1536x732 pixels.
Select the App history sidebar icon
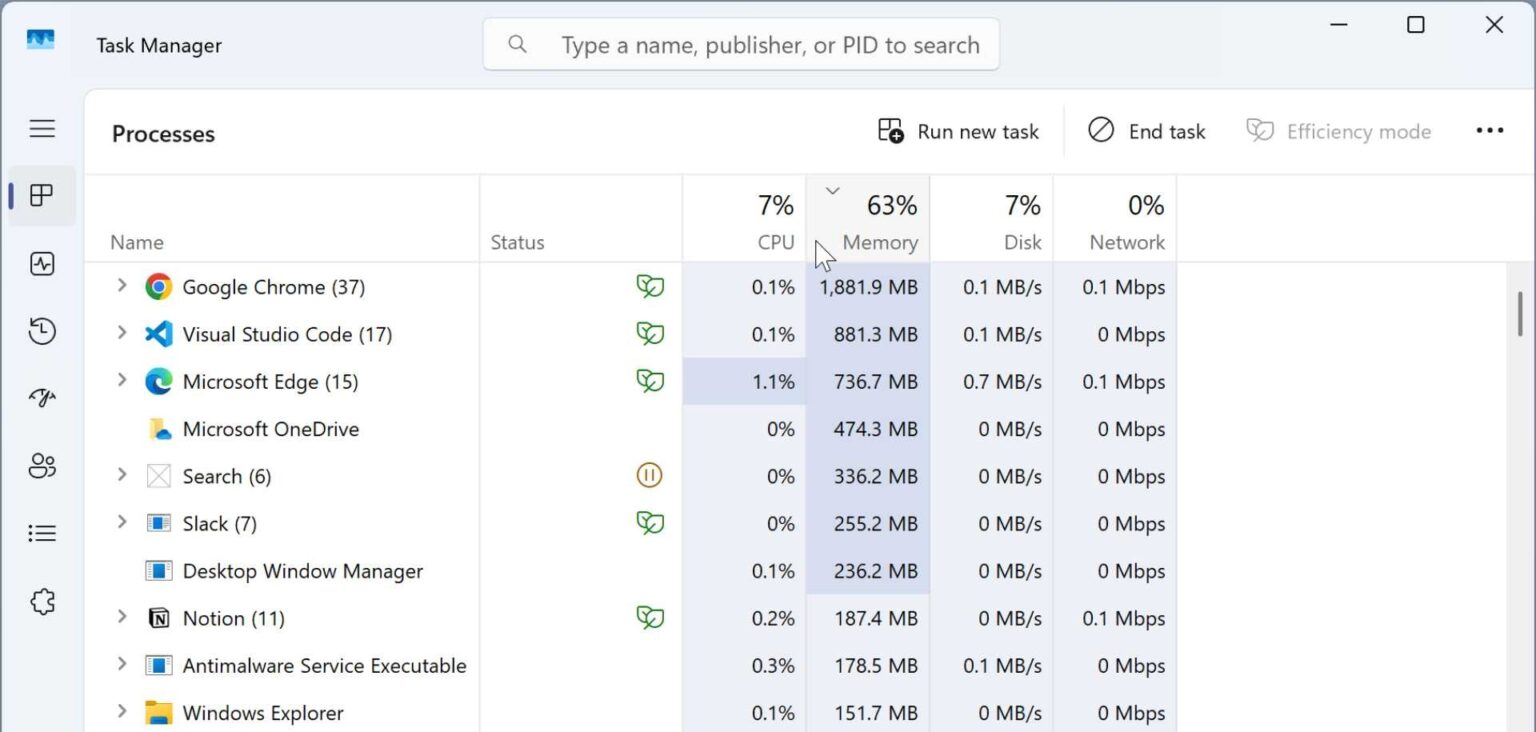[x=41, y=331]
